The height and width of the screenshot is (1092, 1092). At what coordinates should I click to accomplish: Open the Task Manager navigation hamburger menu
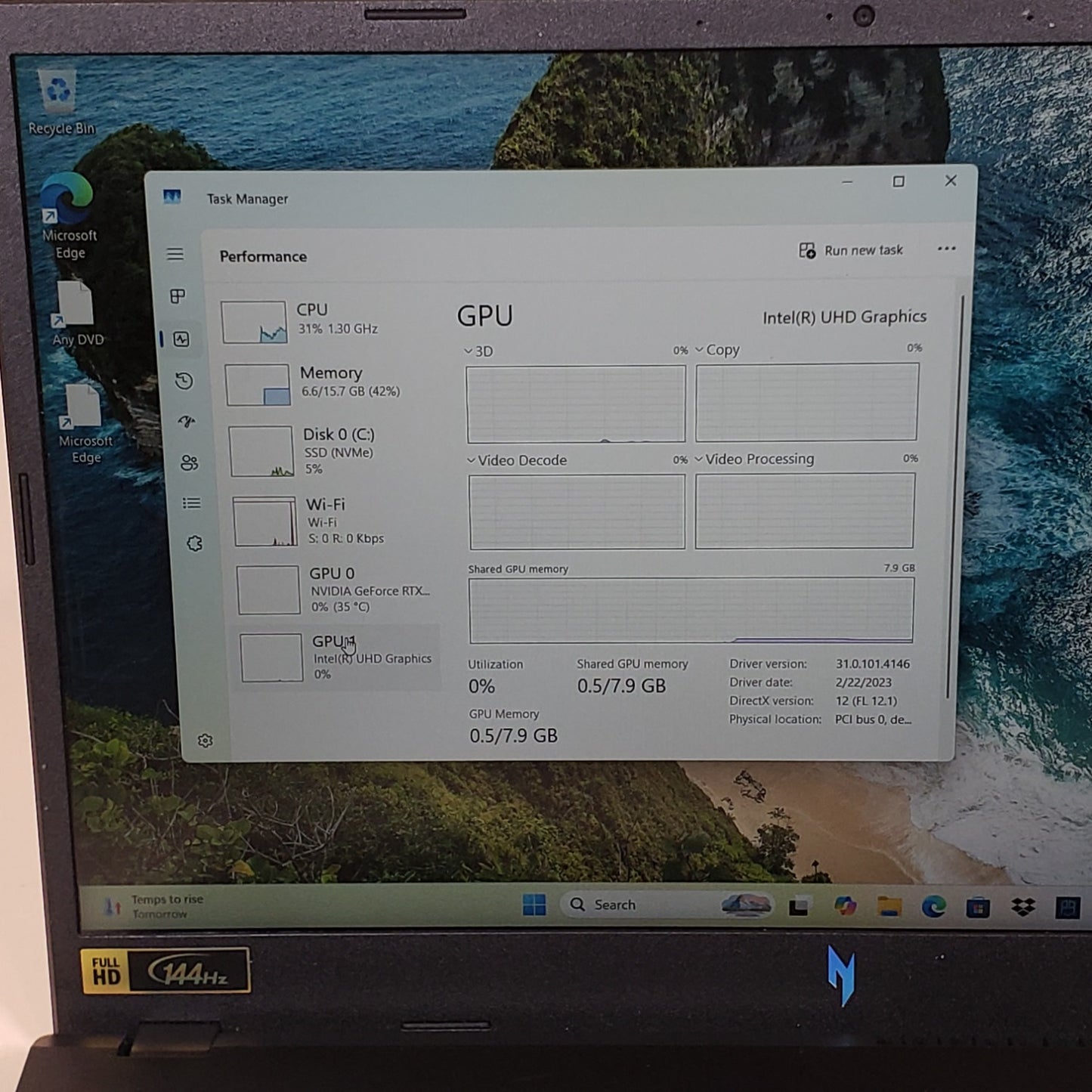point(175,255)
